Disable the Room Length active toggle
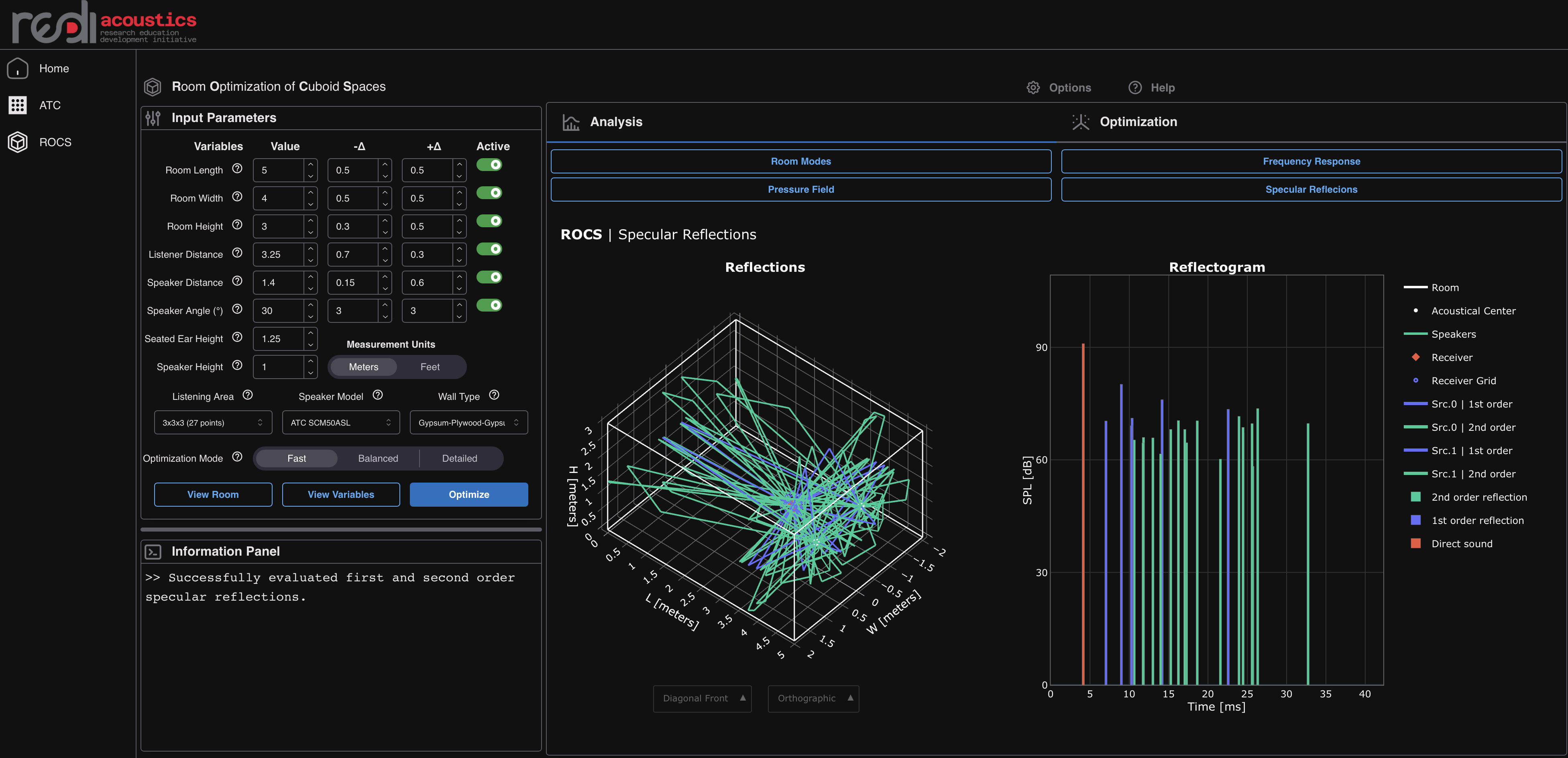 point(489,165)
